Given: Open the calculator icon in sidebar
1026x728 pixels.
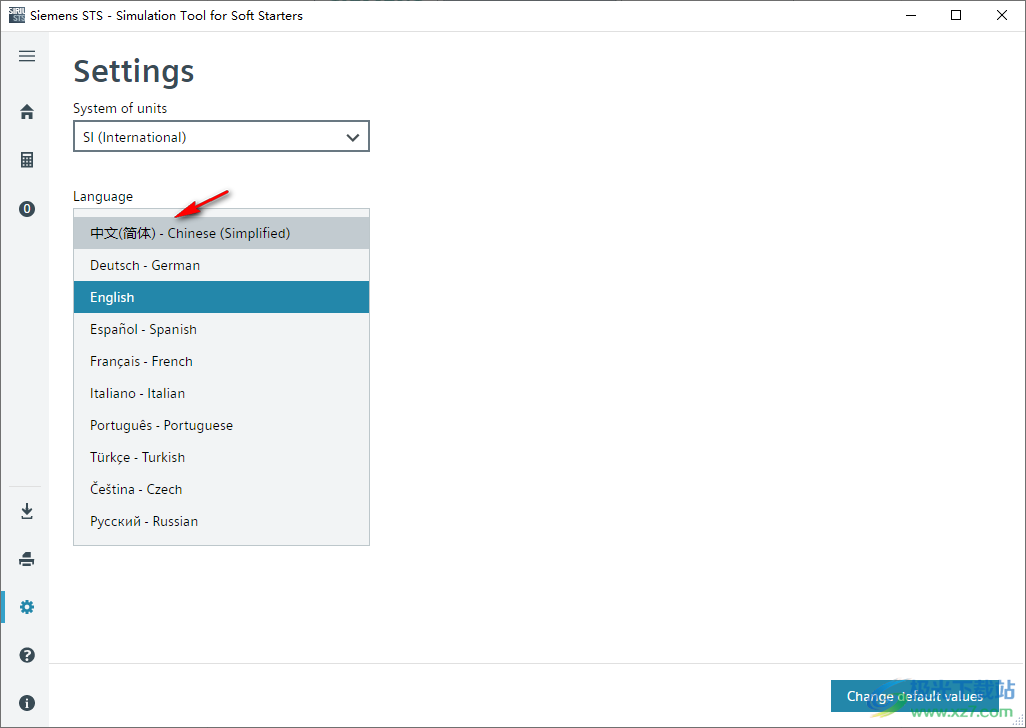Looking at the screenshot, I should (x=27, y=160).
